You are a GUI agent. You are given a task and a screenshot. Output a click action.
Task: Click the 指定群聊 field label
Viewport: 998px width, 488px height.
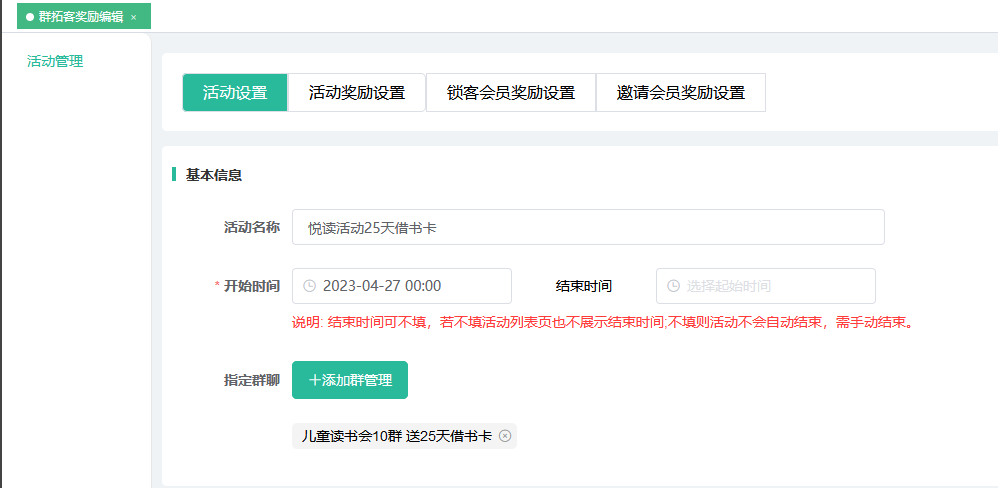point(251,380)
